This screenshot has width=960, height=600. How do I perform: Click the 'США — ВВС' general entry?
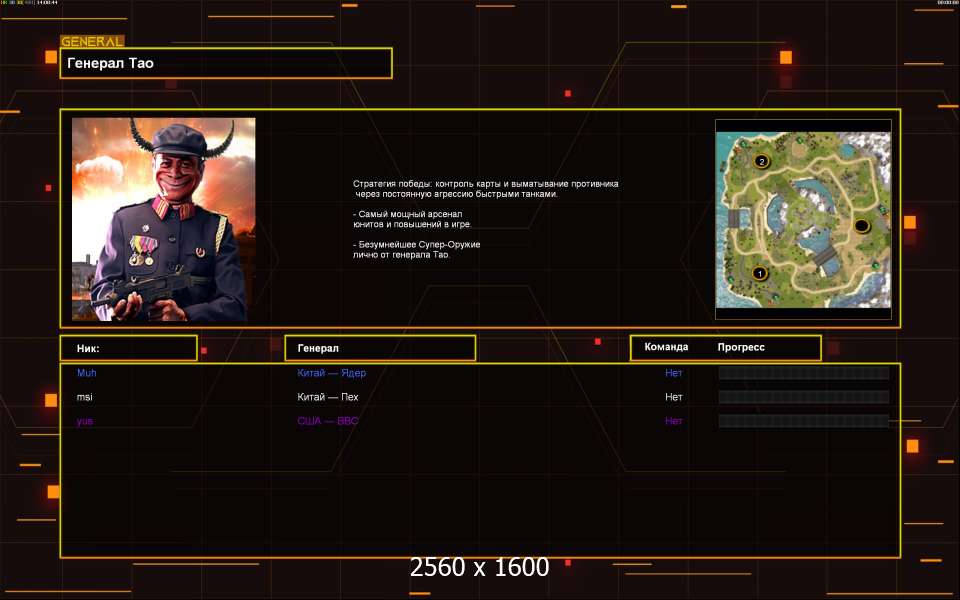pos(327,421)
